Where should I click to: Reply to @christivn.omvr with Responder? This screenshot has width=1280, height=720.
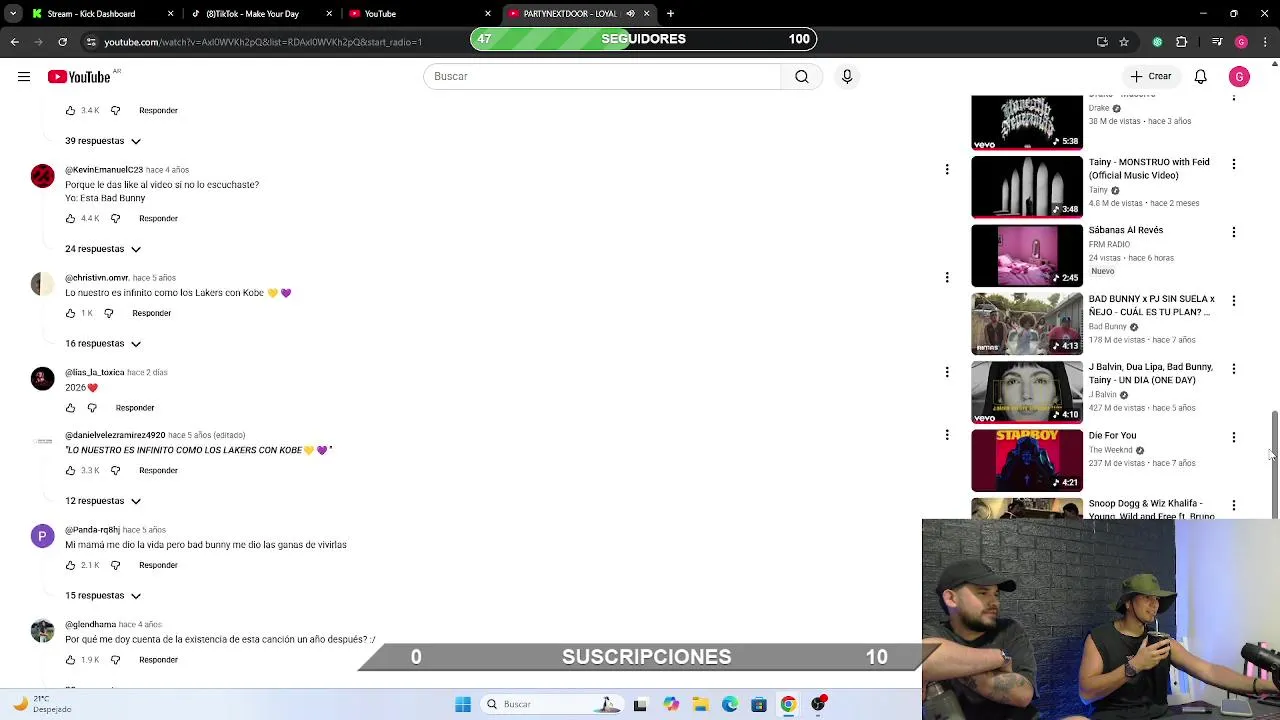click(x=152, y=313)
